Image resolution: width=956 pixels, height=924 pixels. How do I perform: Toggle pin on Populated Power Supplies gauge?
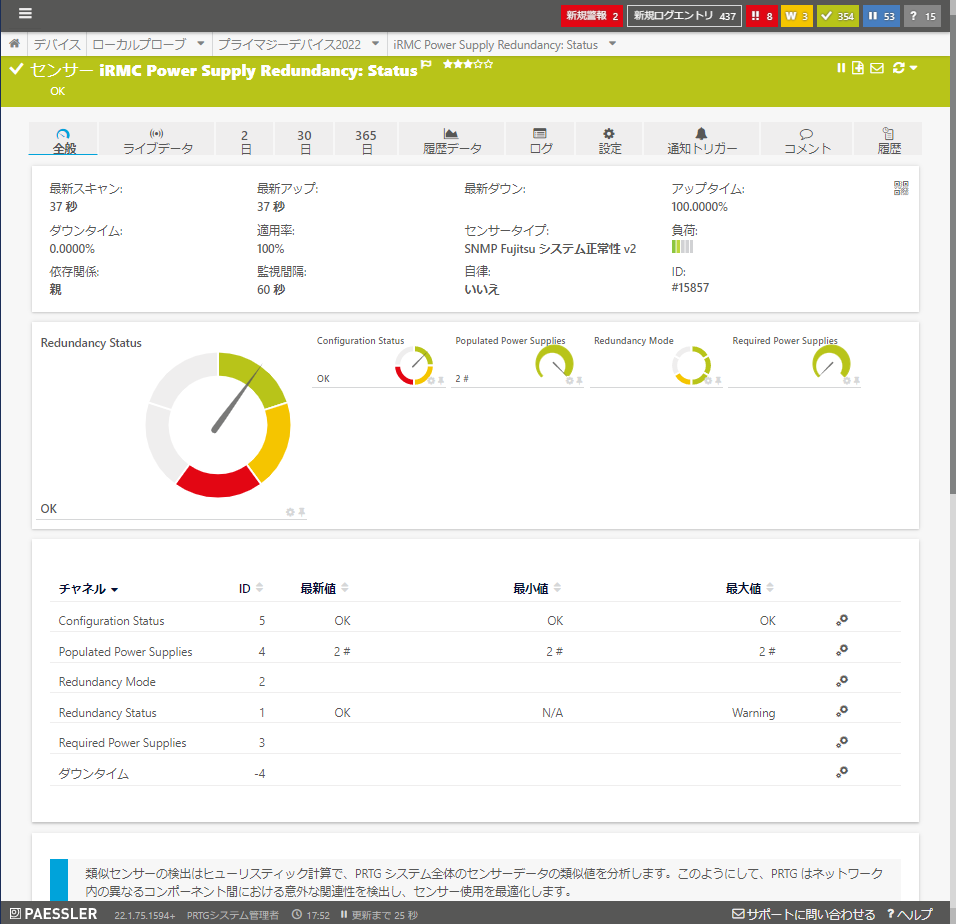(579, 380)
